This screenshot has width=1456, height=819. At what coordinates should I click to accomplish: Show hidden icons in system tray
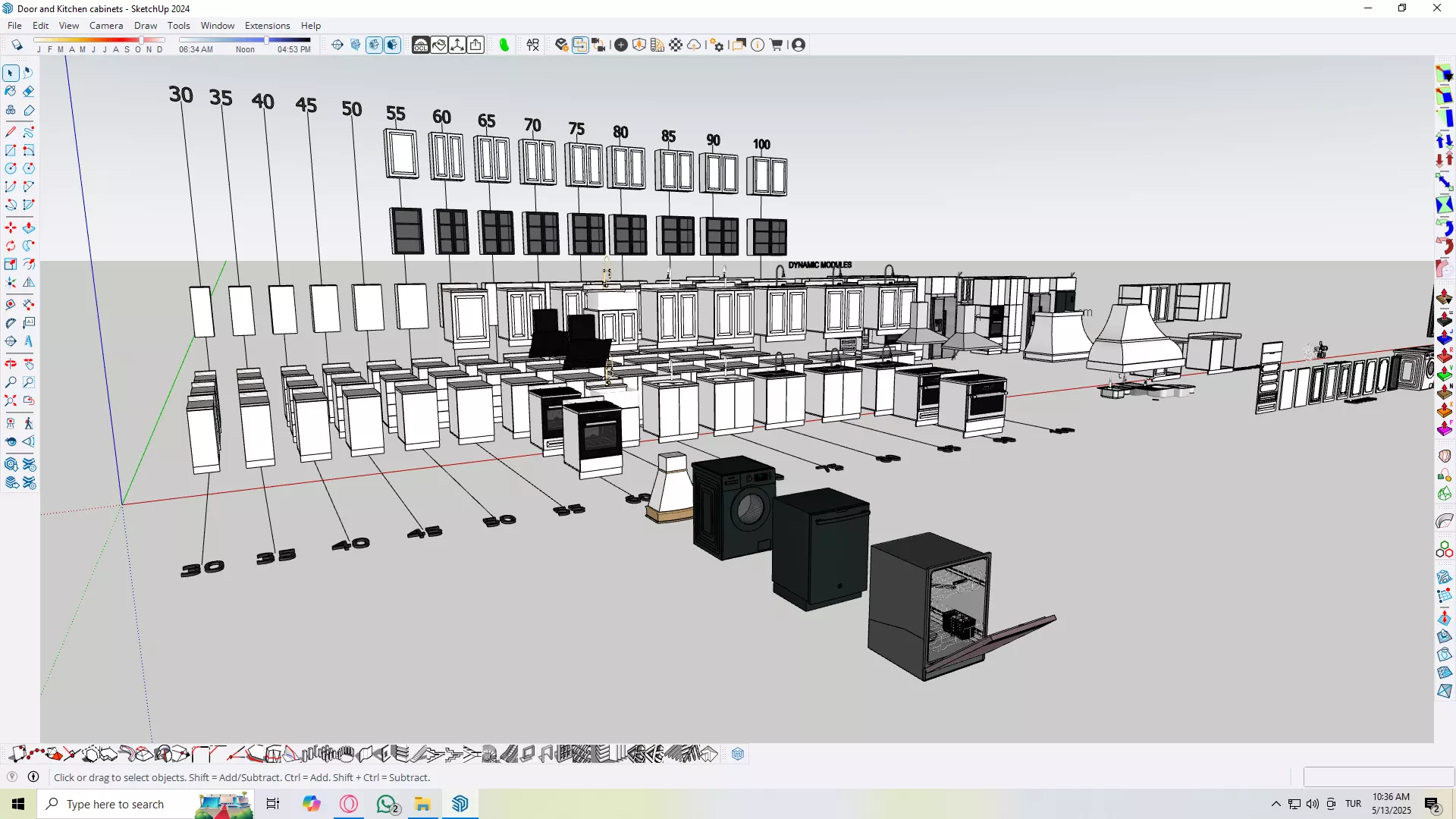click(x=1276, y=804)
